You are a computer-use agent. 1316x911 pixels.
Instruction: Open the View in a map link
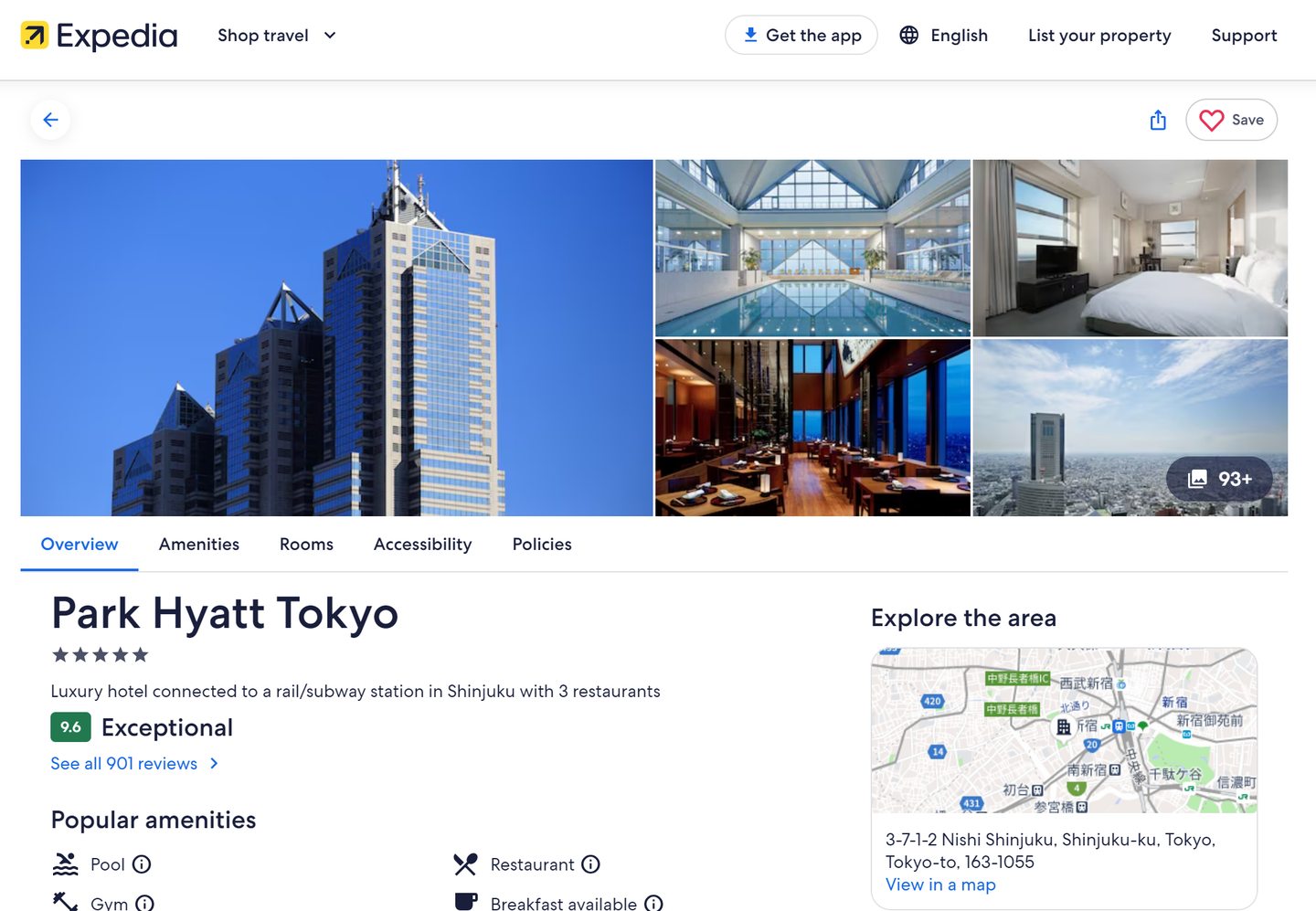tap(940, 885)
